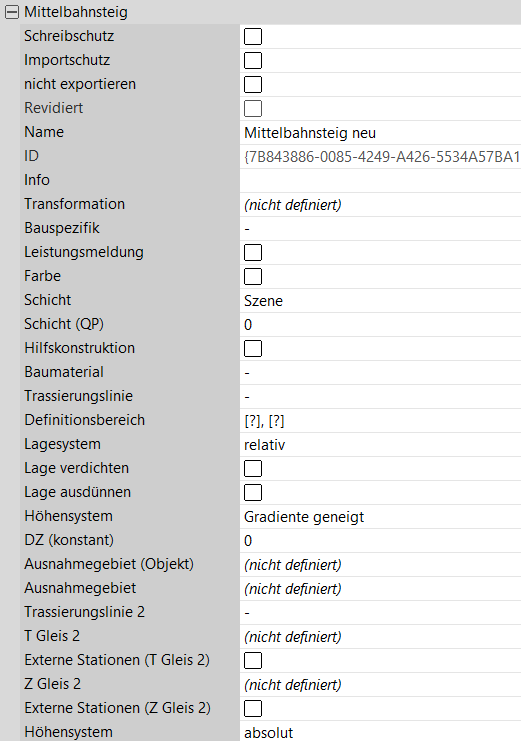Open the Schicht value Szene
This screenshot has height=741, width=521.
tap(380, 301)
